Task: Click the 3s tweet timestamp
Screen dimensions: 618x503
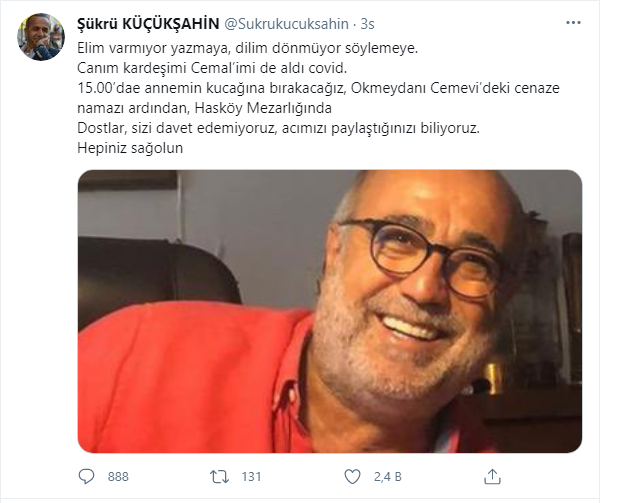Action: (x=367, y=24)
